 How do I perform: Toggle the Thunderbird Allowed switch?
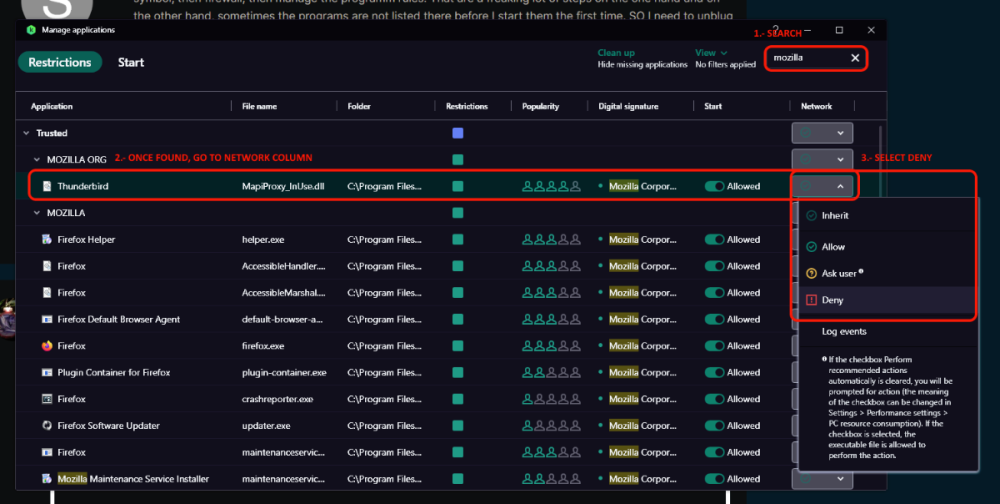coord(714,186)
